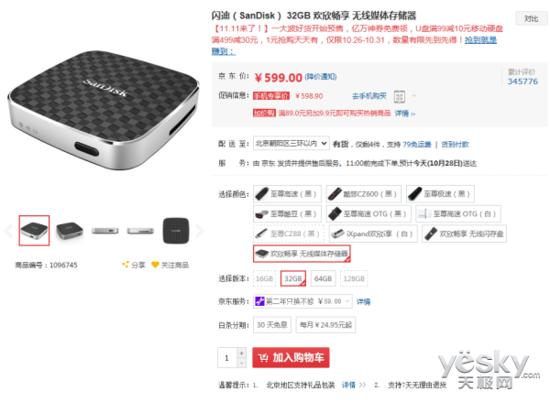Open the delivery region dropdown 北京朝阳区三环以内
Viewport: 550px width, 402px height.
(291, 143)
